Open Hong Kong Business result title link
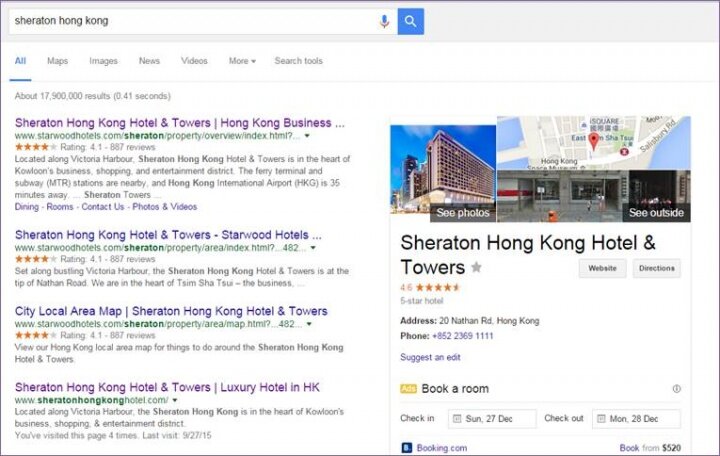The height and width of the screenshot is (456, 720). point(180,123)
